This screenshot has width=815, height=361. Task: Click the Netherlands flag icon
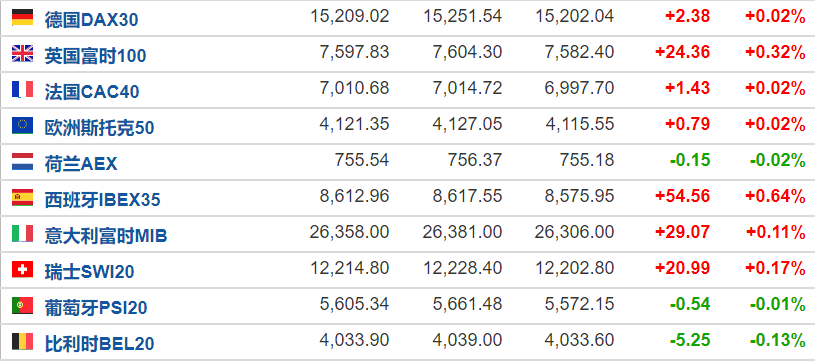click(22, 162)
